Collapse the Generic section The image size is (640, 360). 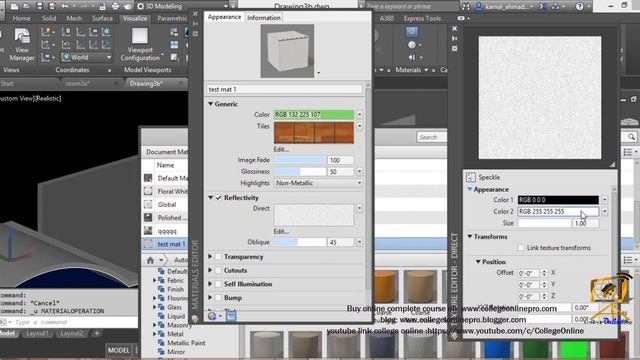point(211,104)
